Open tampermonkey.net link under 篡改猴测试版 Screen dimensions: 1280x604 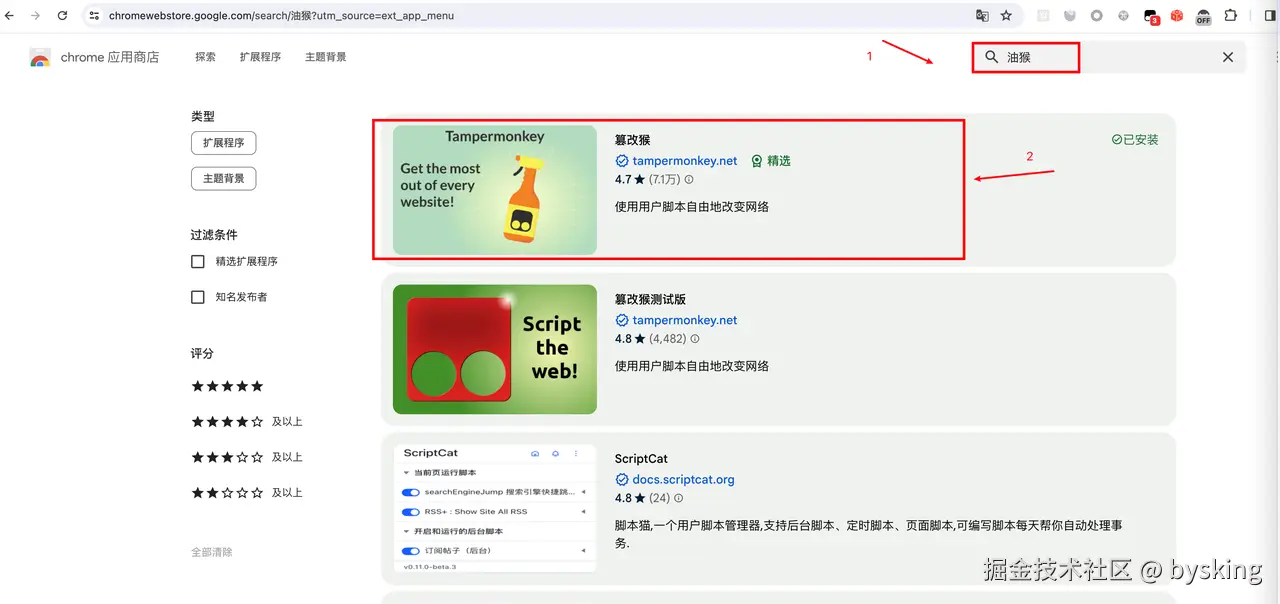click(x=685, y=321)
